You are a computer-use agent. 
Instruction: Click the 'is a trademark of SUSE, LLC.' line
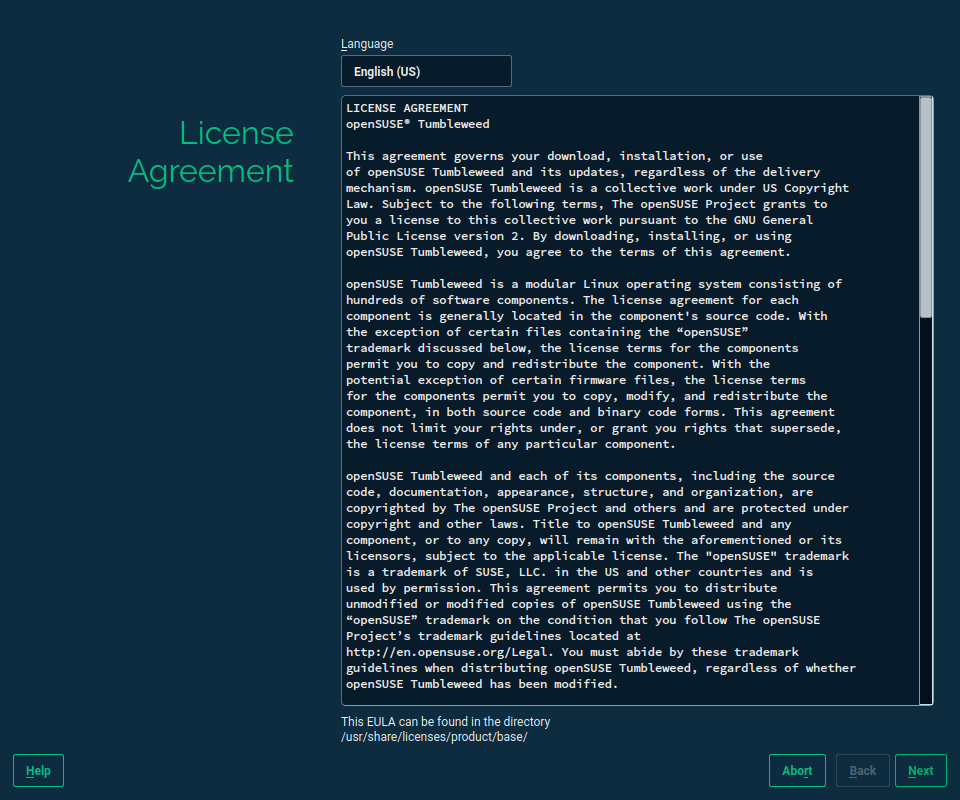pyautogui.click(x=579, y=572)
